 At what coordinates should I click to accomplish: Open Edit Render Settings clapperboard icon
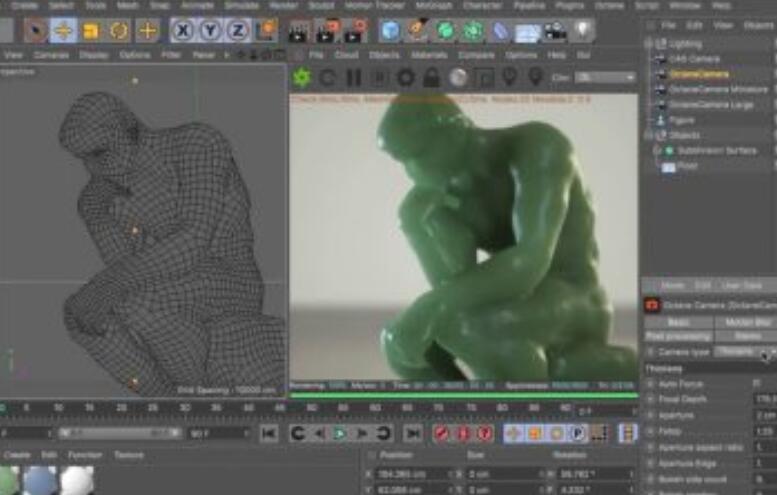pos(355,31)
